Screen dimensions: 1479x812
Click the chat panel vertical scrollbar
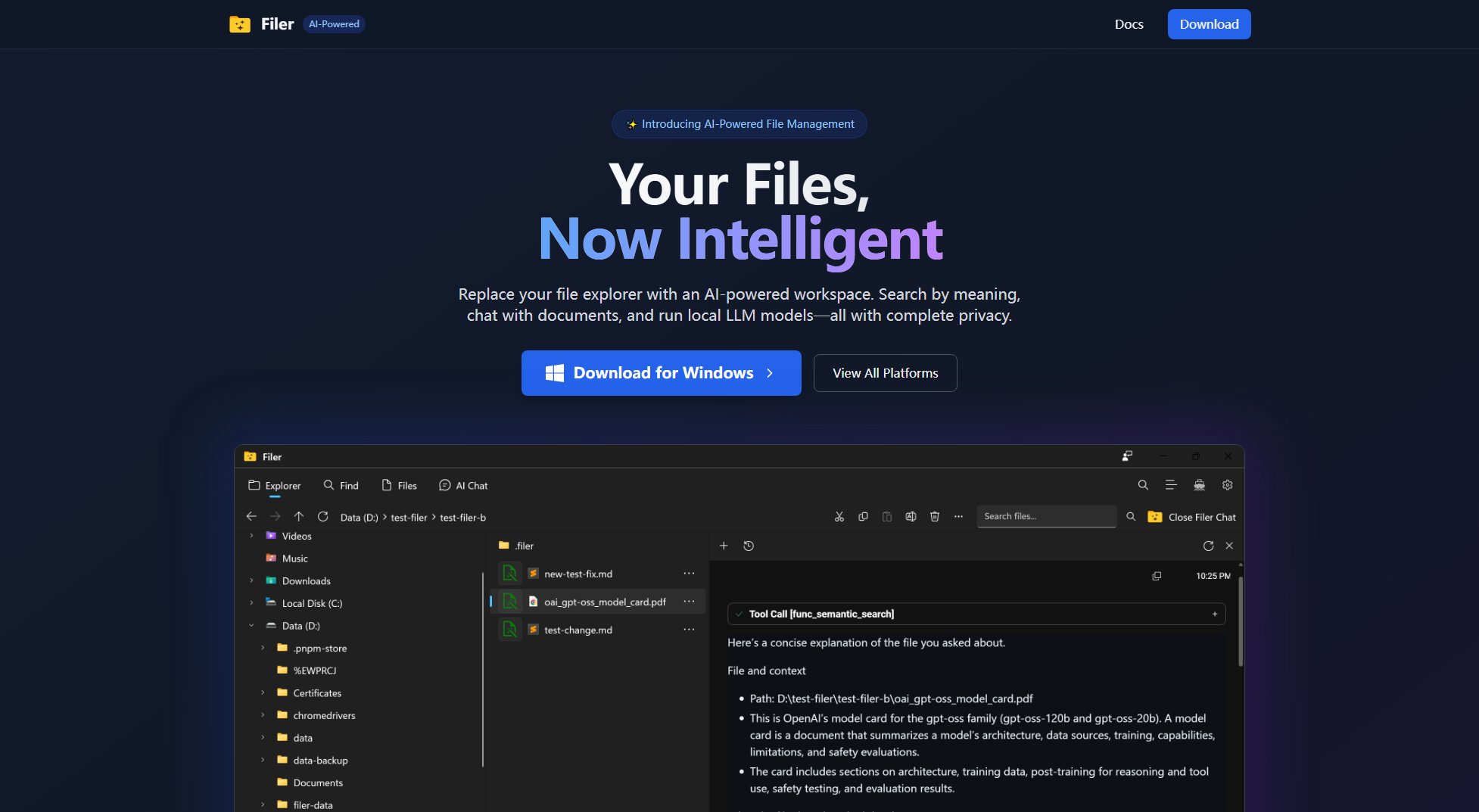pos(1241,621)
